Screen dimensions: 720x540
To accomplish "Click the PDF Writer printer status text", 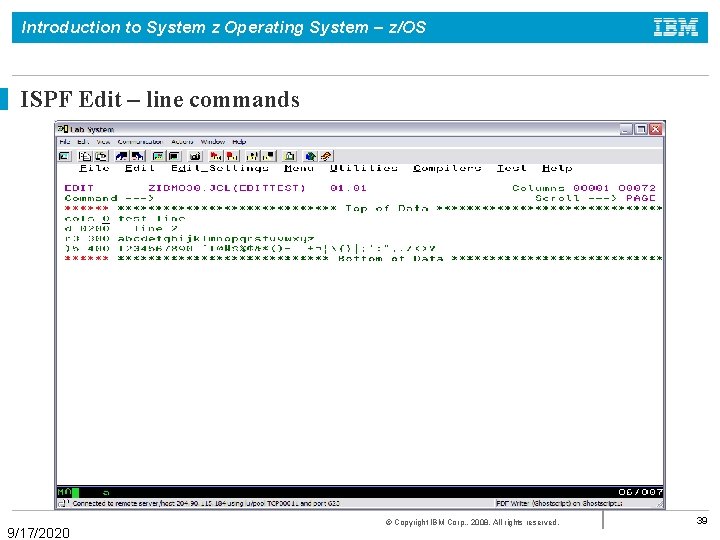I will pyautogui.click(x=559, y=504).
